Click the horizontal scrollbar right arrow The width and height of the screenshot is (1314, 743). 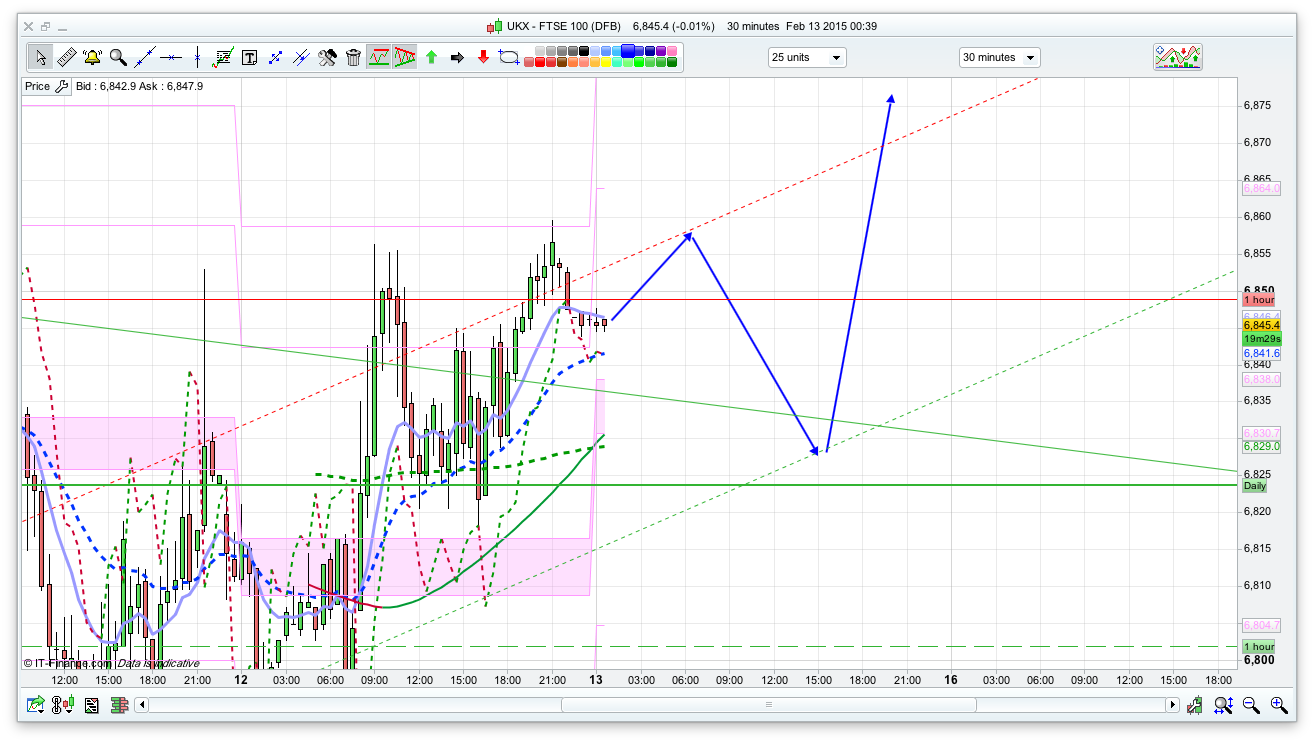(x=1173, y=705)
